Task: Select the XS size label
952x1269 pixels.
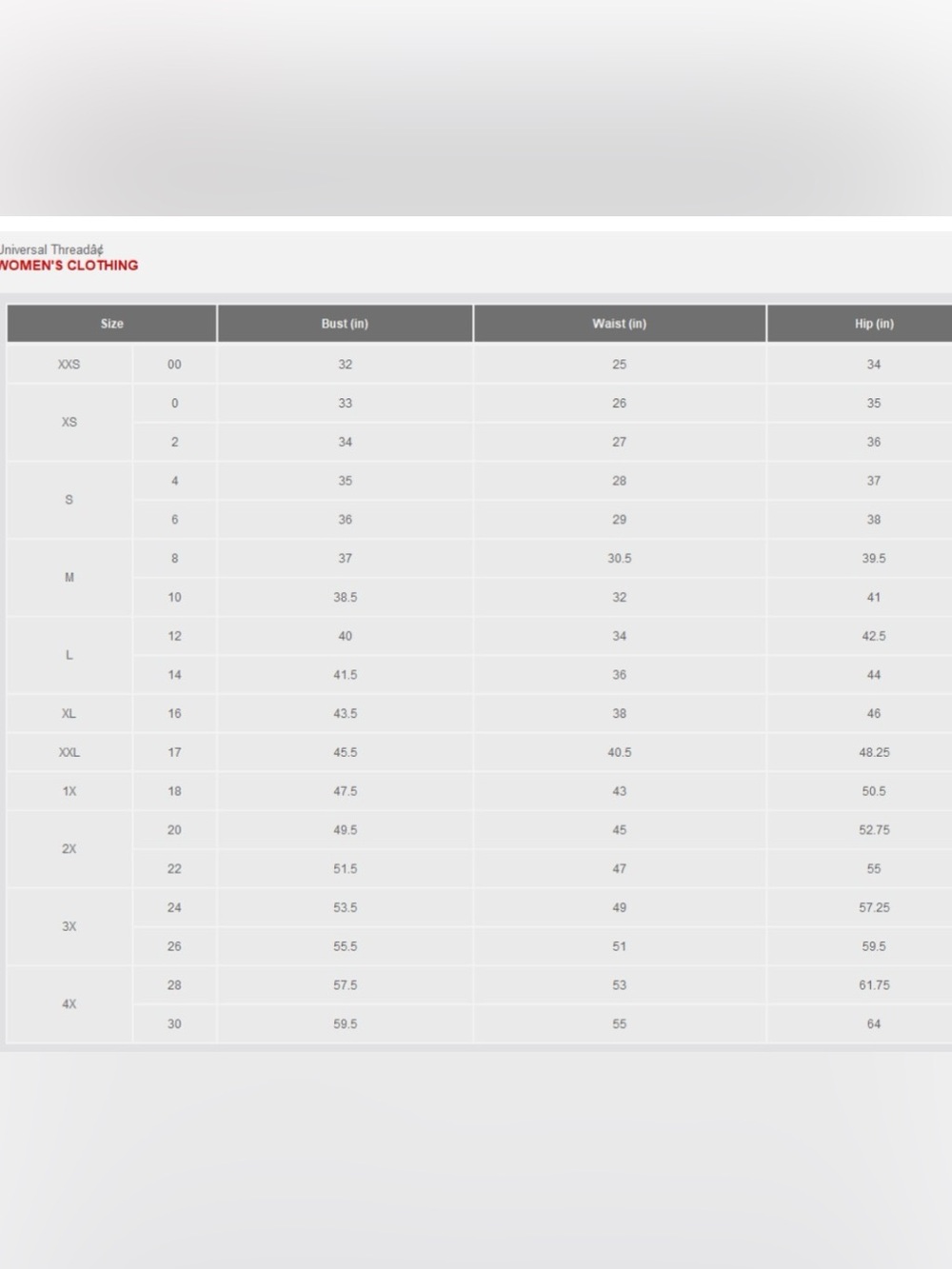Action: [69, 423]
